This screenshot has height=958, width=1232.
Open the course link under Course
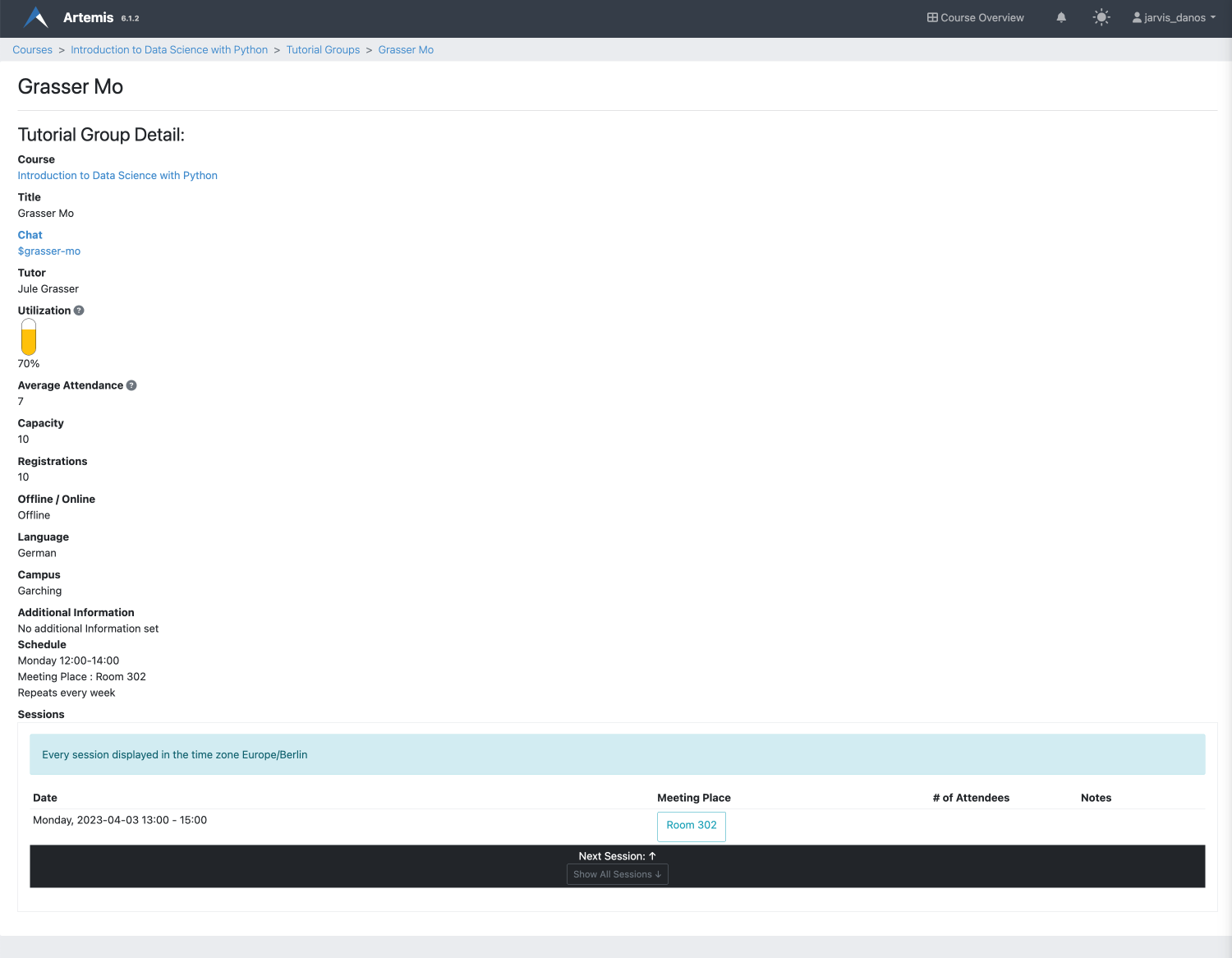coord(117,176)
